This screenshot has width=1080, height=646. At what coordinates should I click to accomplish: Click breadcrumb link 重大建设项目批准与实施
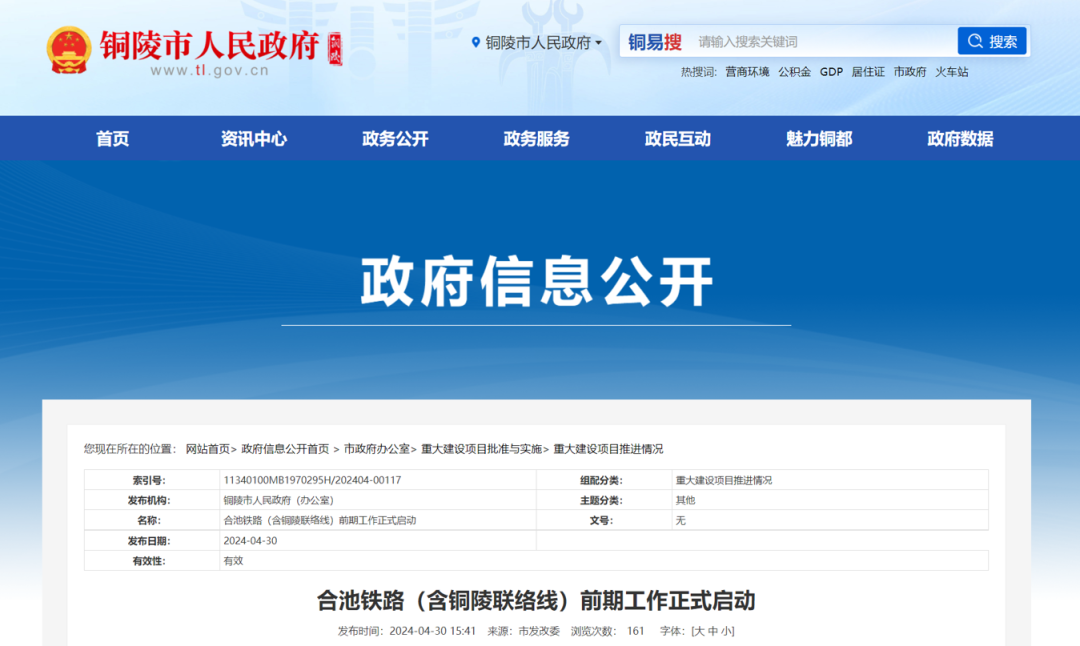(x=481, y=449)
